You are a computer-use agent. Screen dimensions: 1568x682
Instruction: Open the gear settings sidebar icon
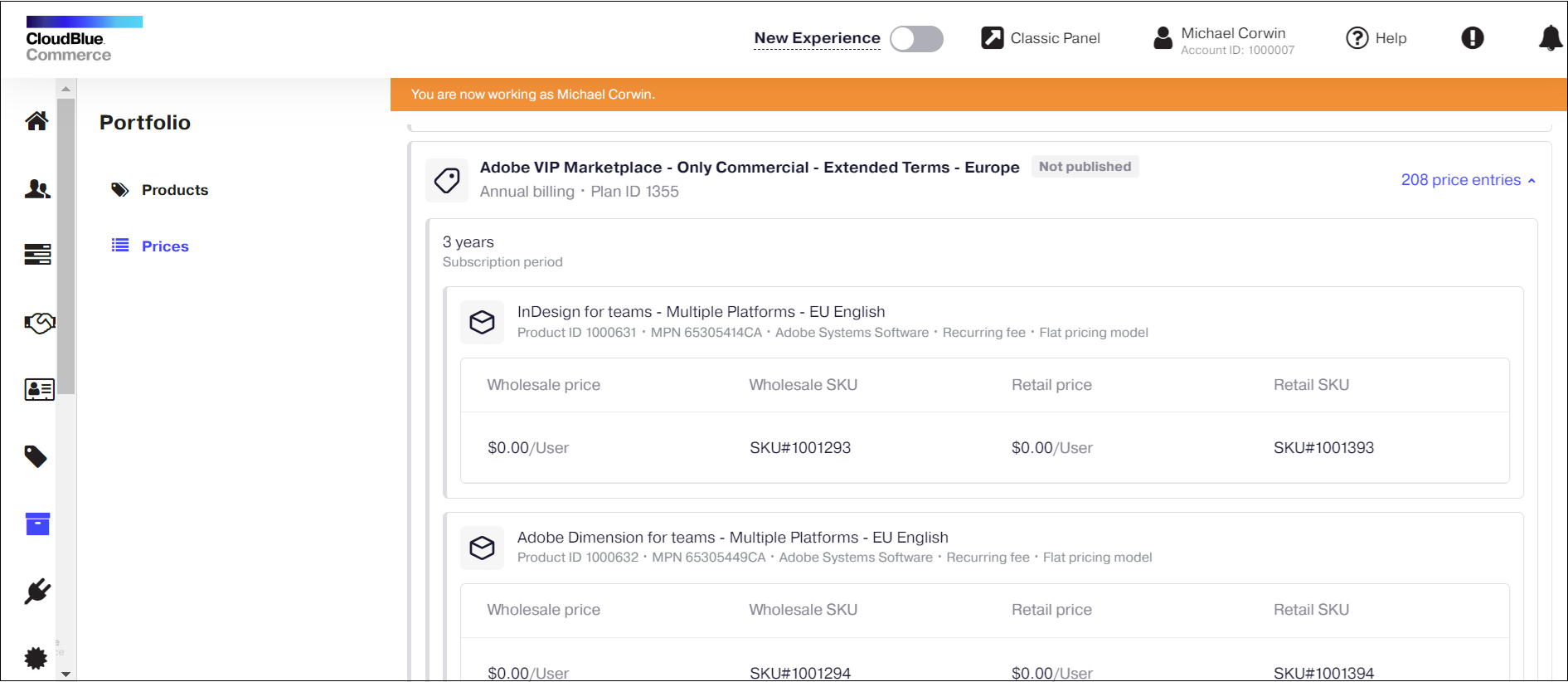pos(36,659)
